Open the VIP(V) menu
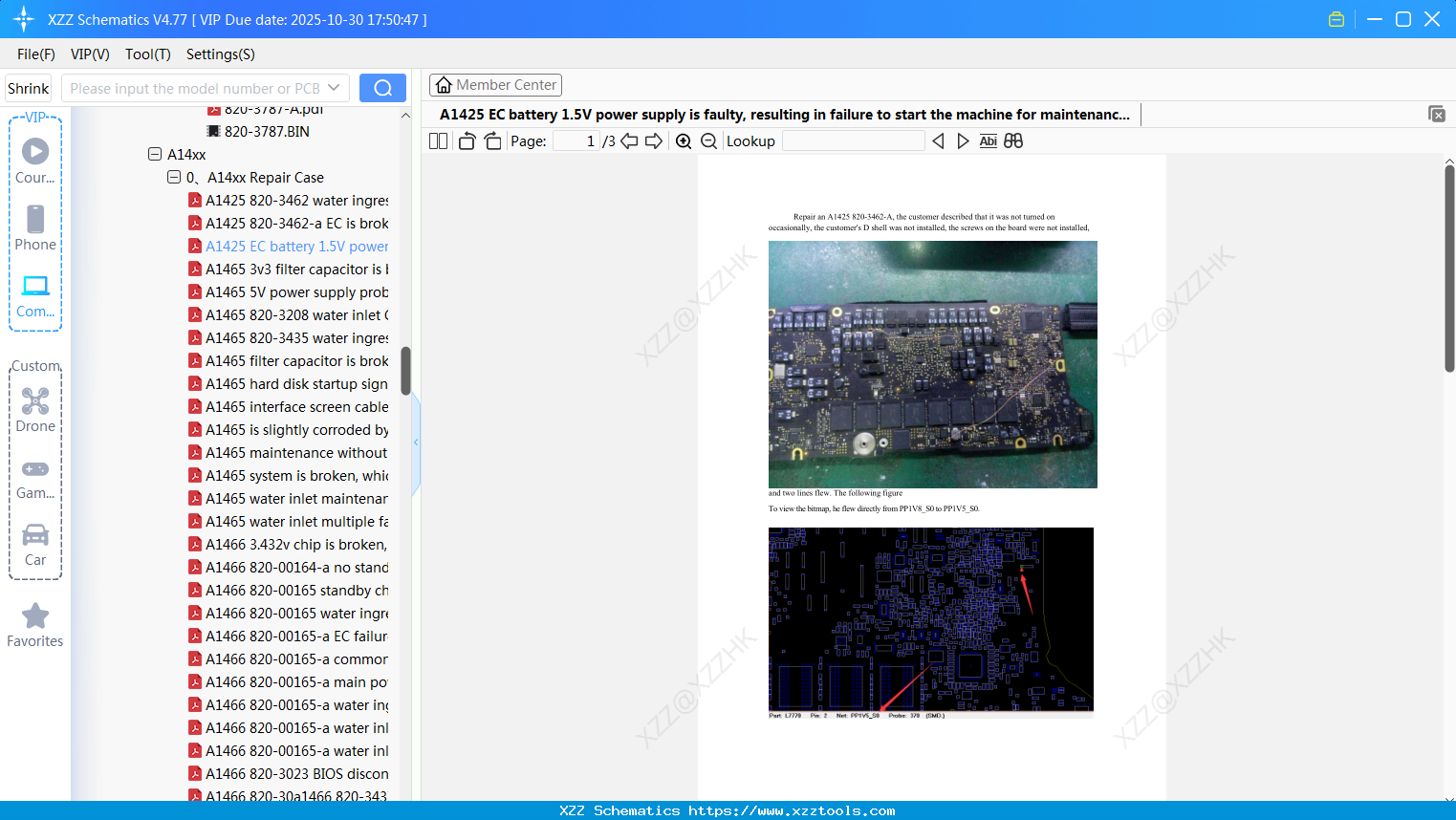 (90, 54)
